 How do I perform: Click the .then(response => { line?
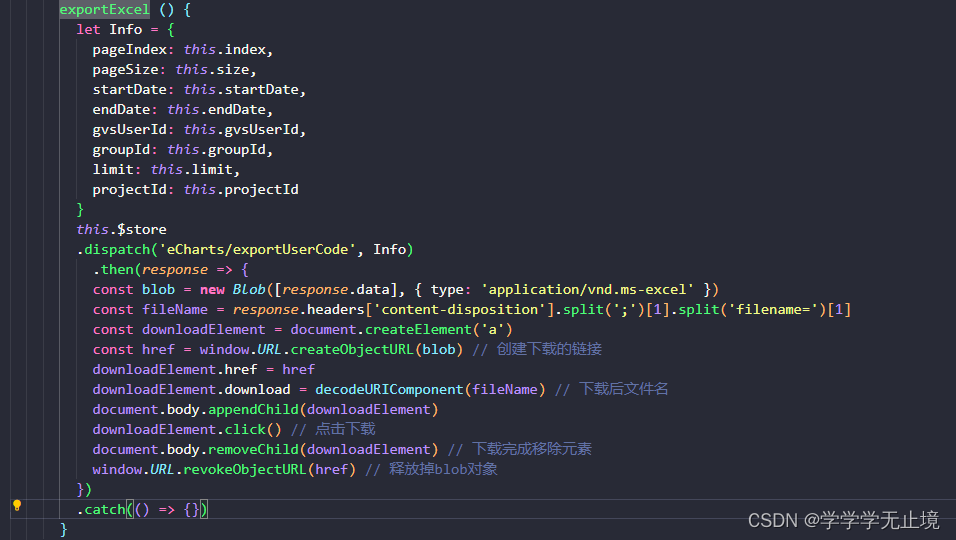coord(171,269)
